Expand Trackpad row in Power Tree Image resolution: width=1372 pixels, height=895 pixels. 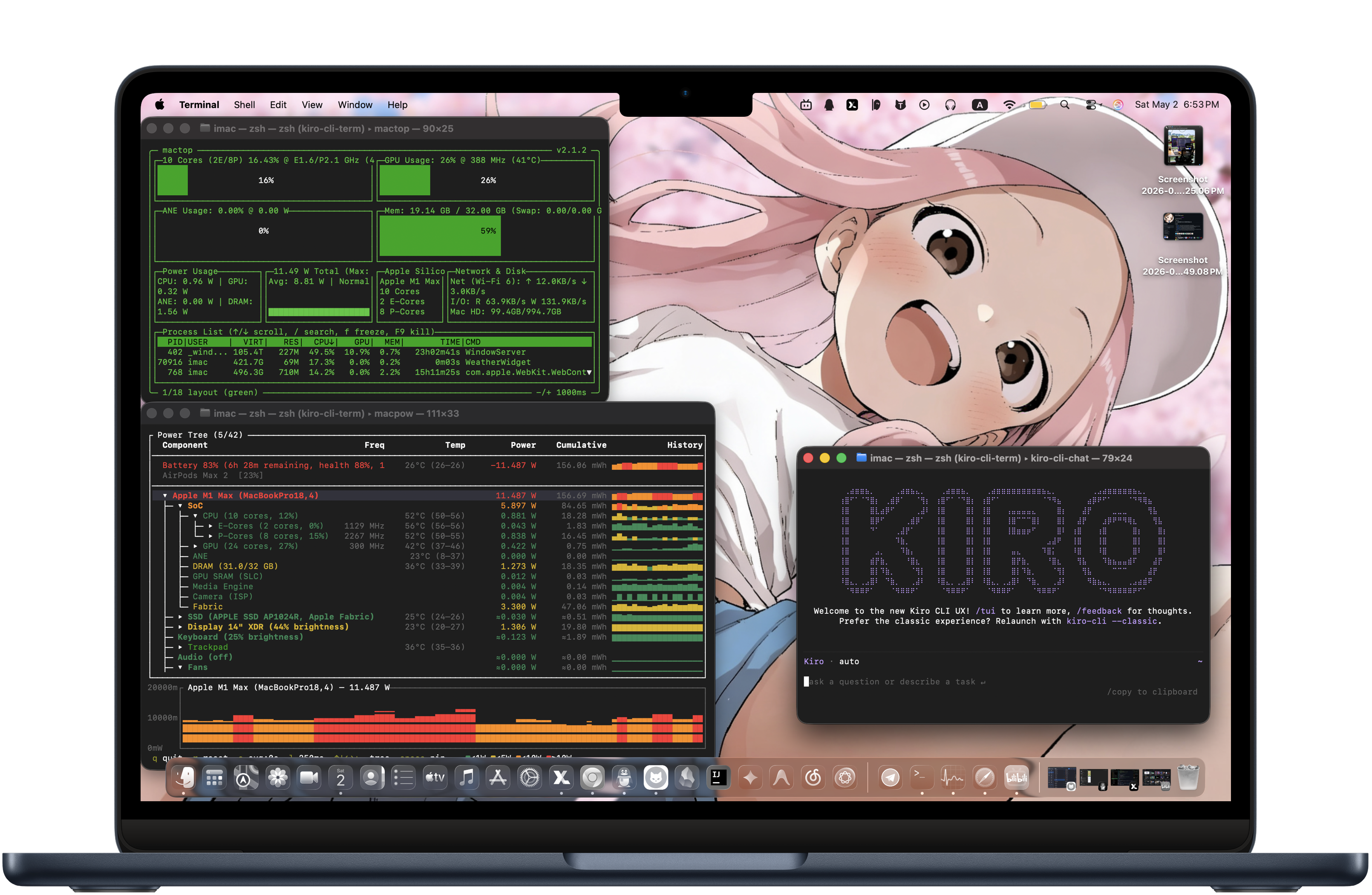[180, 648]
